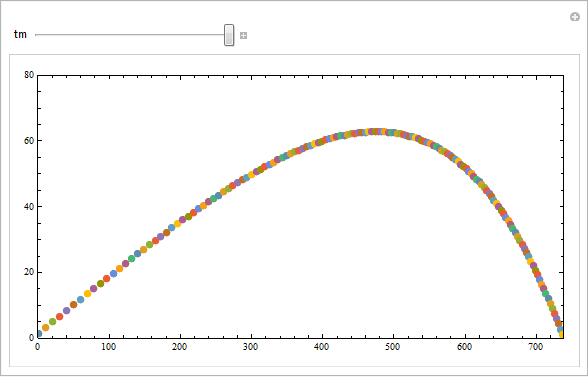Click the y-axis tick label 20

pos(29,272)
